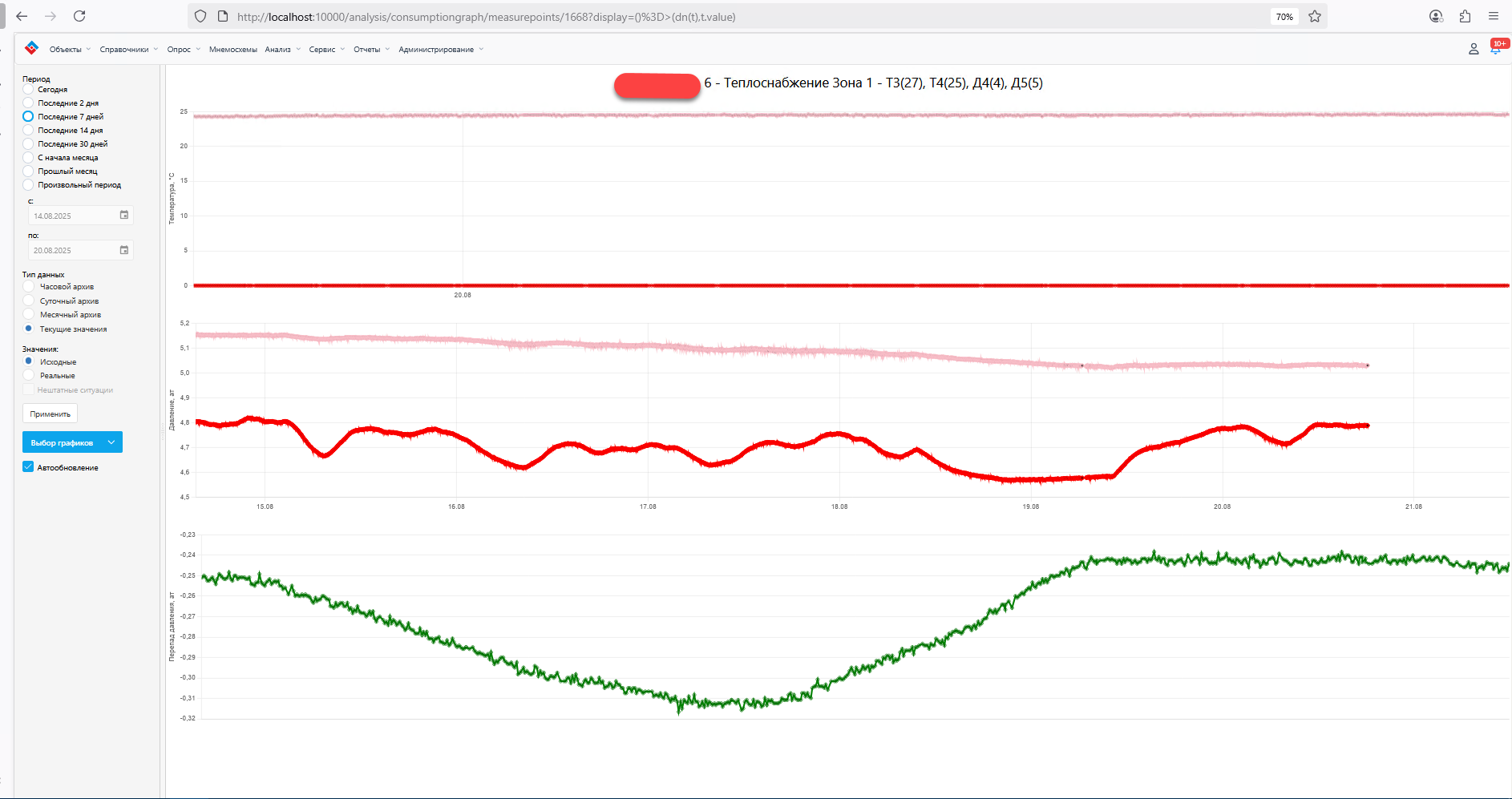Open the 'Мнемосхемы' menu item
The image size is (1512, 799).
point(232,50)
